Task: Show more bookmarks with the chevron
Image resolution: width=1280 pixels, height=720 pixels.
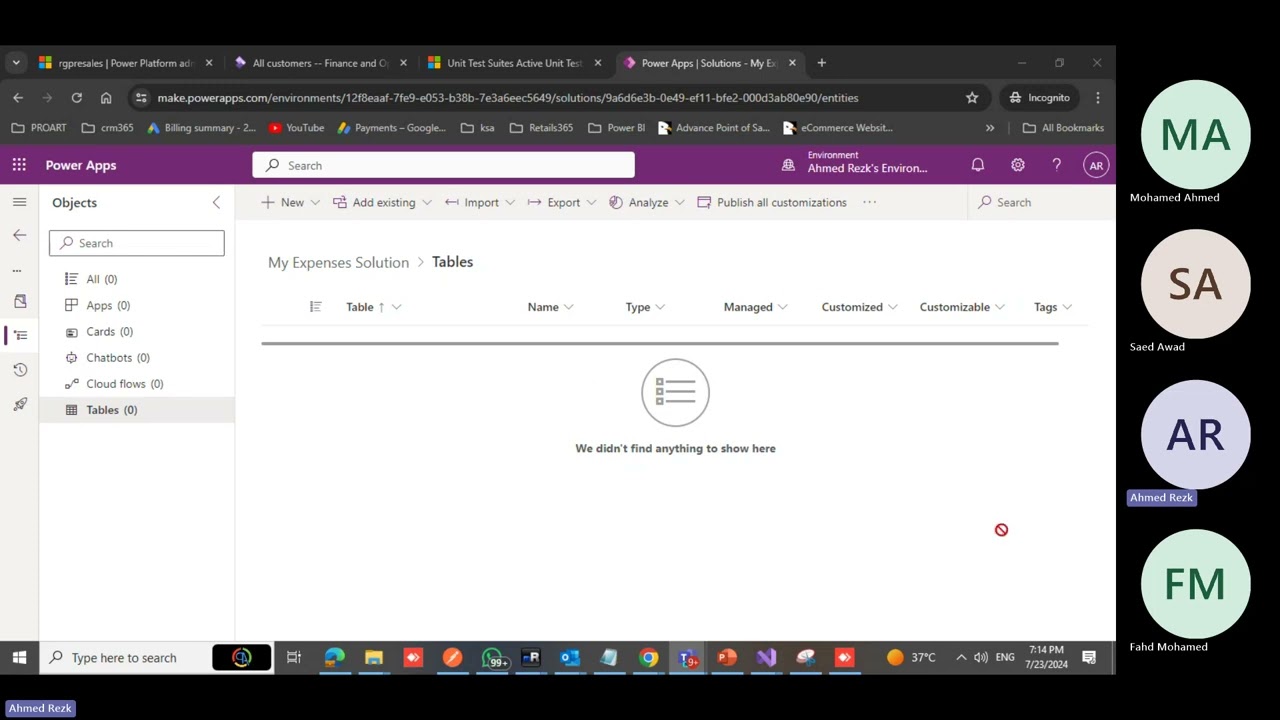Action: tap(990, 128)
